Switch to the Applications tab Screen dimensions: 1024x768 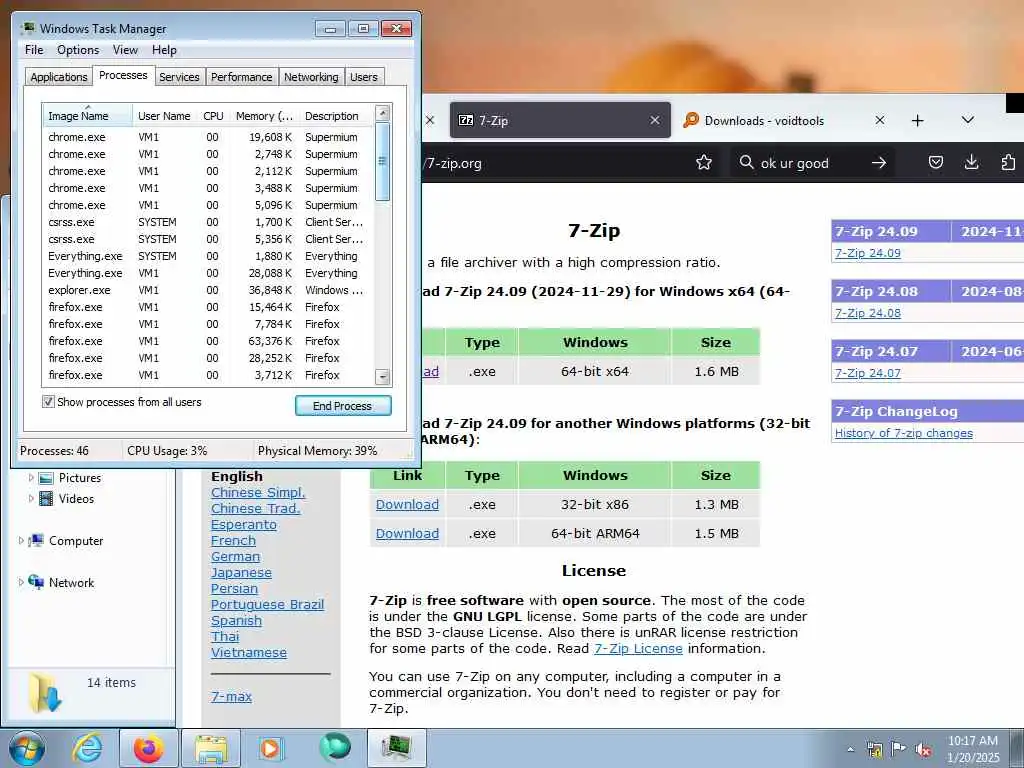point(59,77)
